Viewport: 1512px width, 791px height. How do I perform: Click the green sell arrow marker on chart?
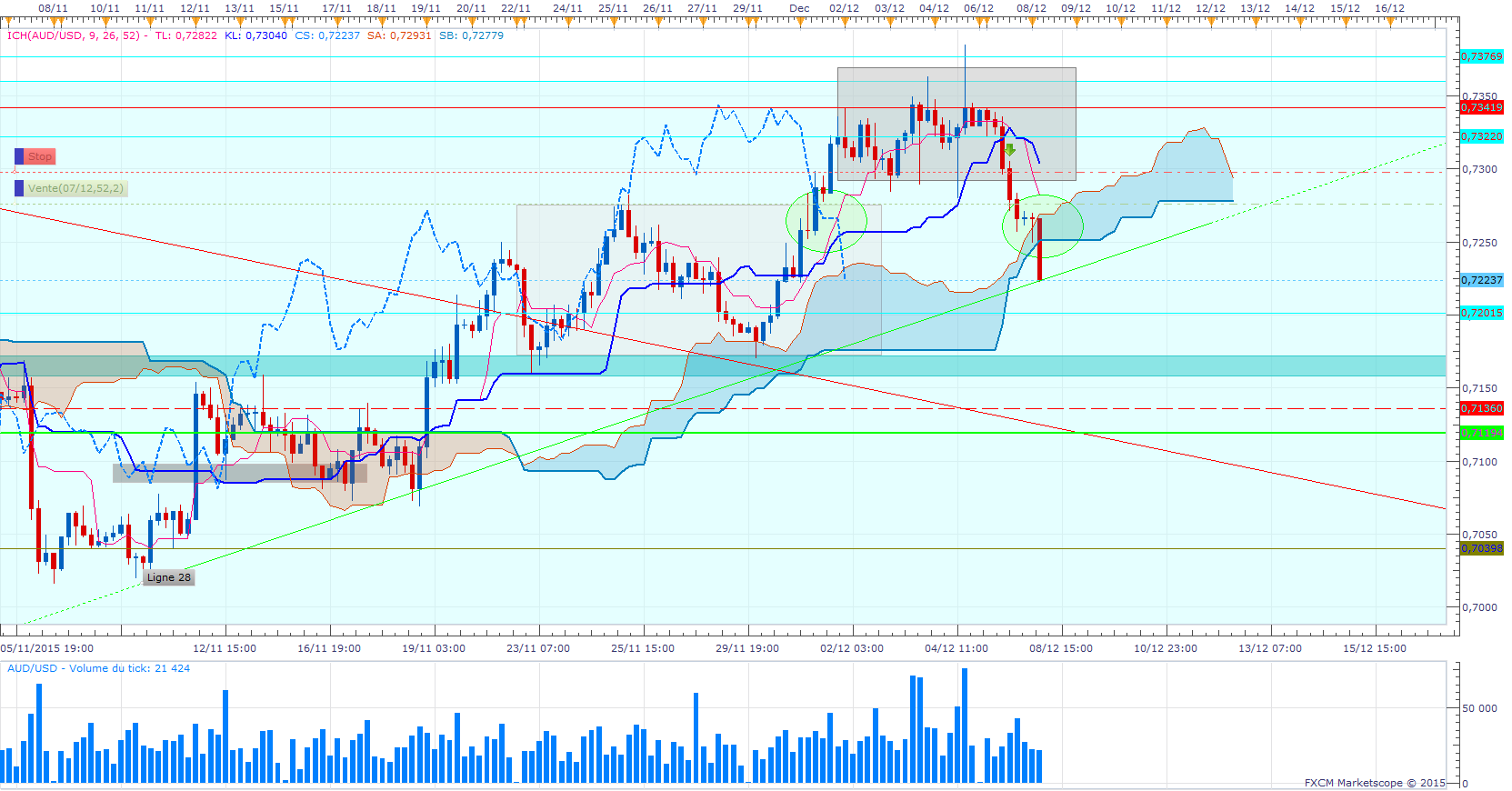click(x=1009, y=150)
